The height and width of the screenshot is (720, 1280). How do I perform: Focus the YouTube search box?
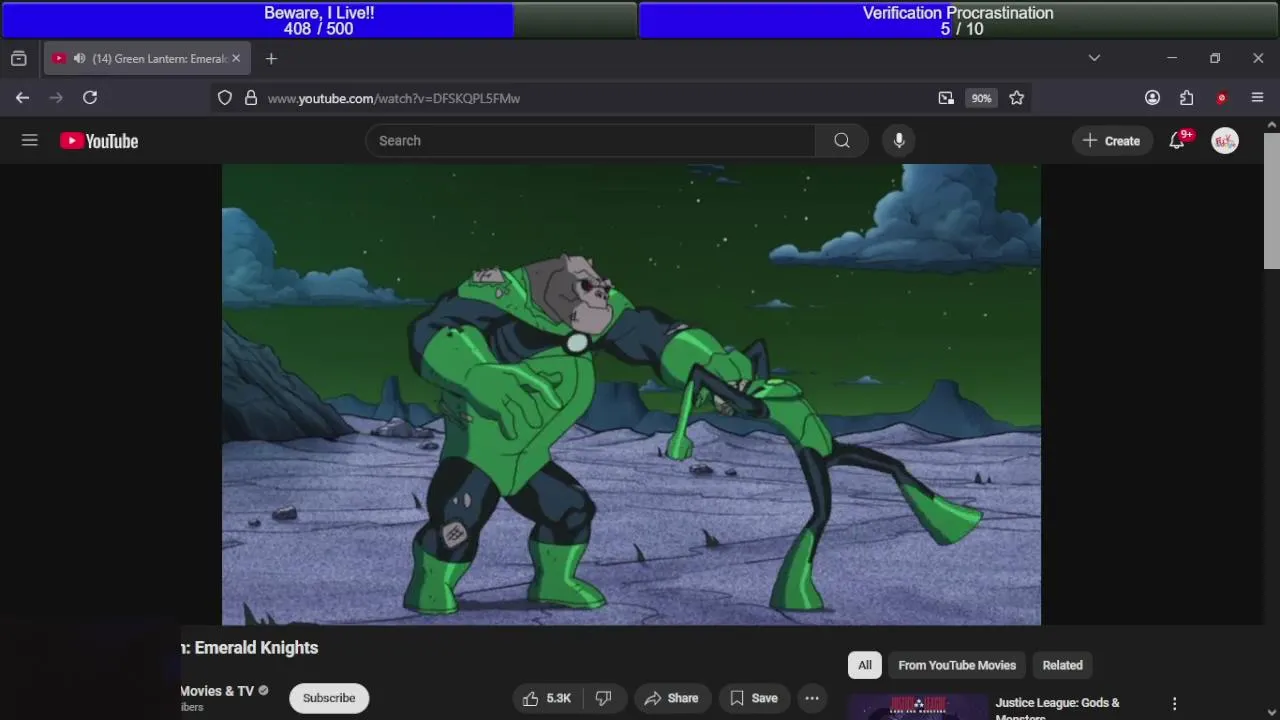click(590, 141)
